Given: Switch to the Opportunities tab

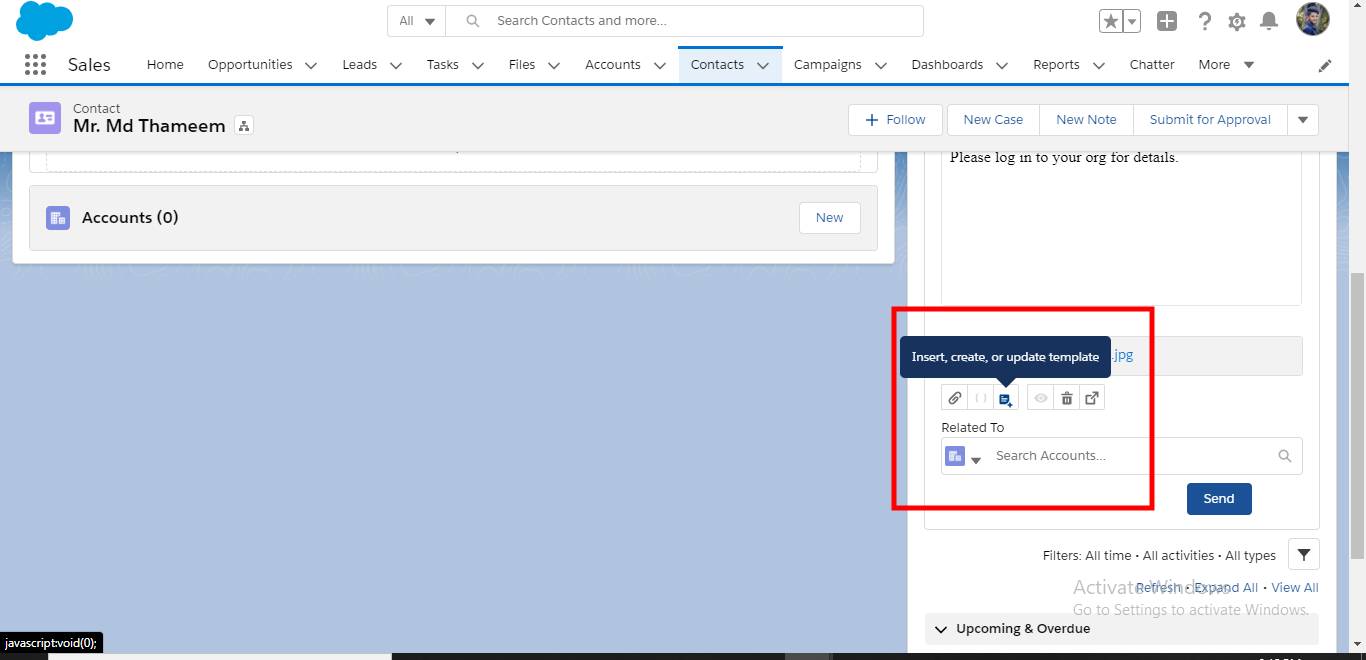Looking at the screenshot, I should click(x=249, y=64).
